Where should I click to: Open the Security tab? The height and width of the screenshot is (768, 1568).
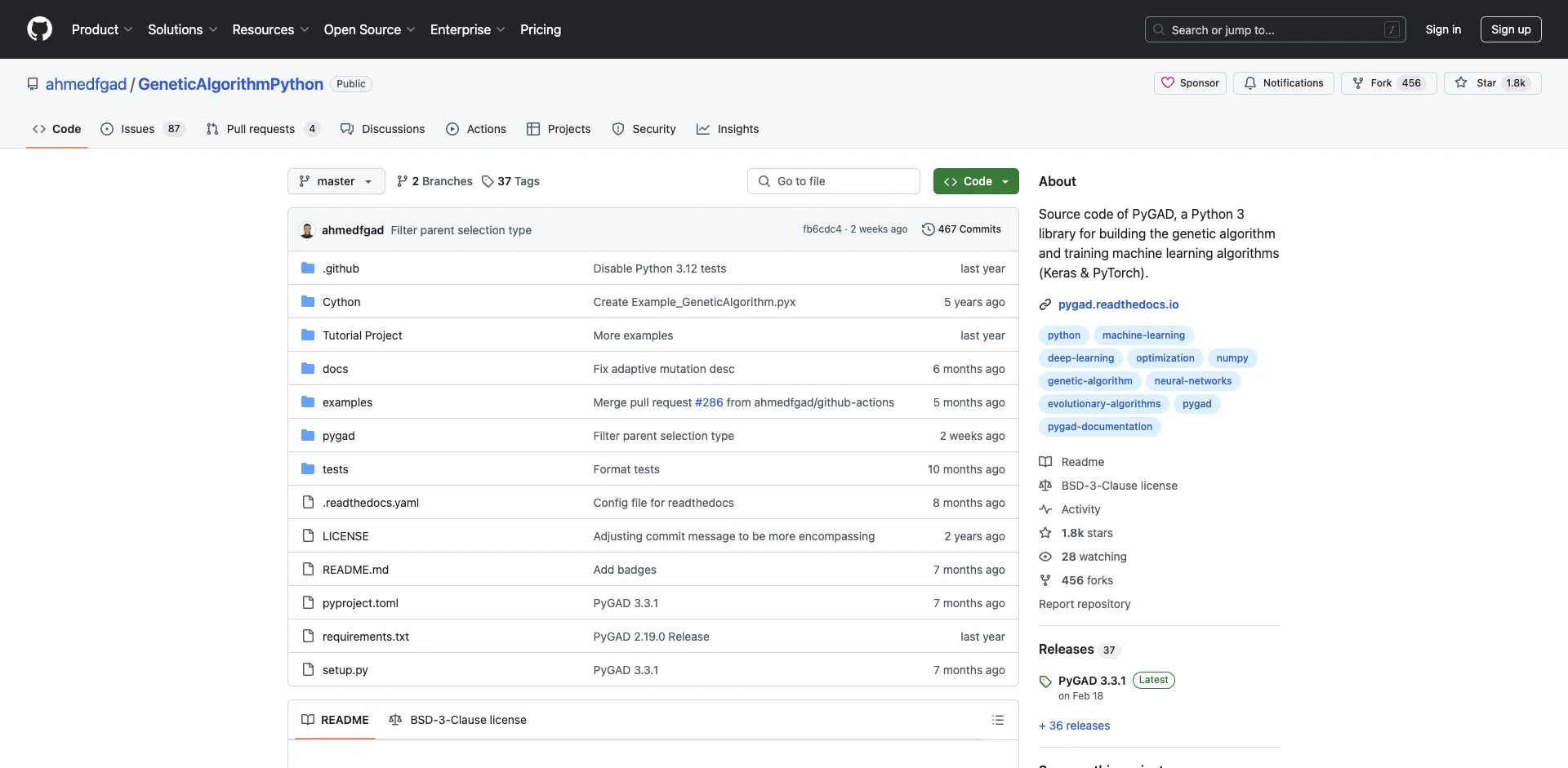644,129
